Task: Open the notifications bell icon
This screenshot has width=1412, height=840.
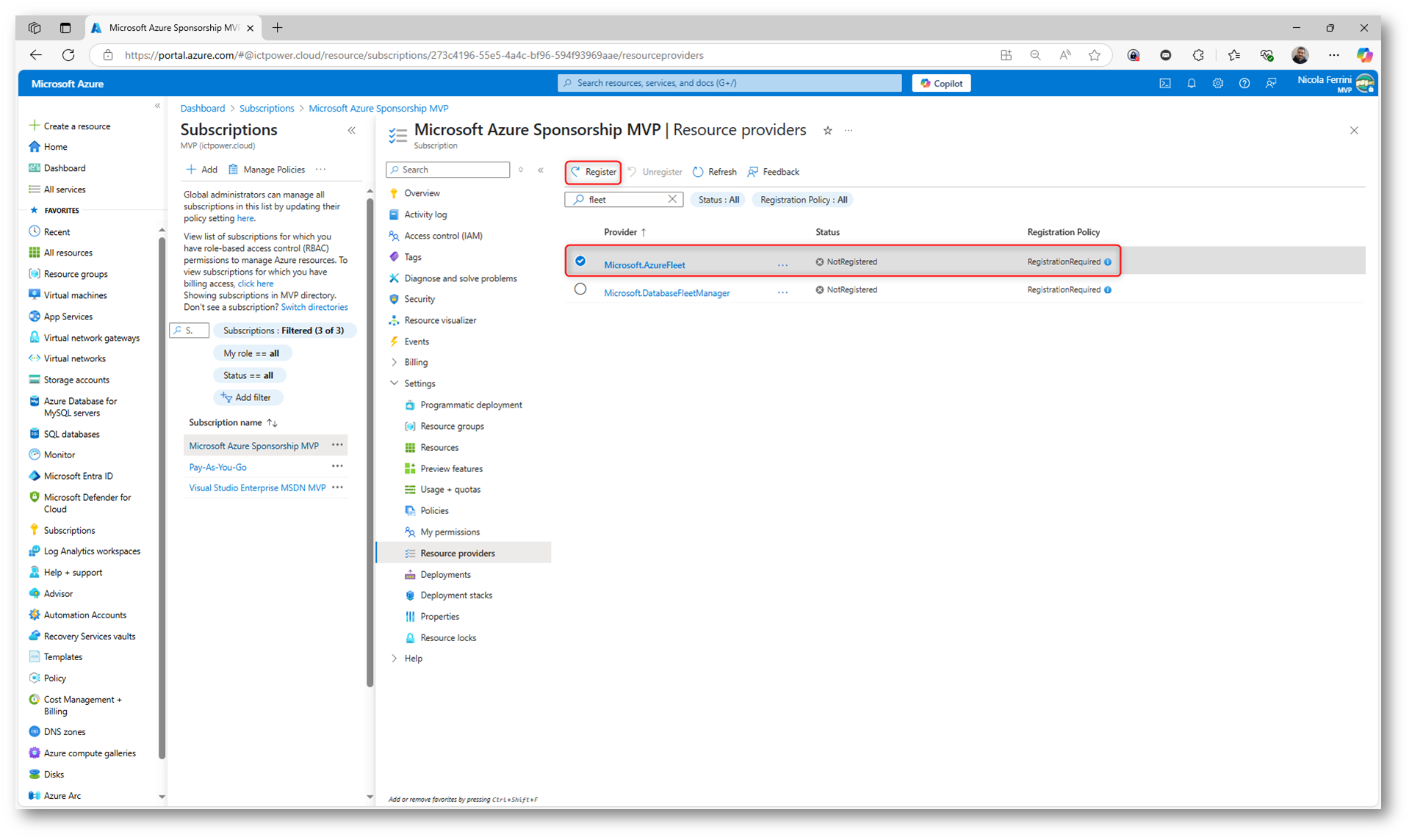Action: pos(1192,84)
